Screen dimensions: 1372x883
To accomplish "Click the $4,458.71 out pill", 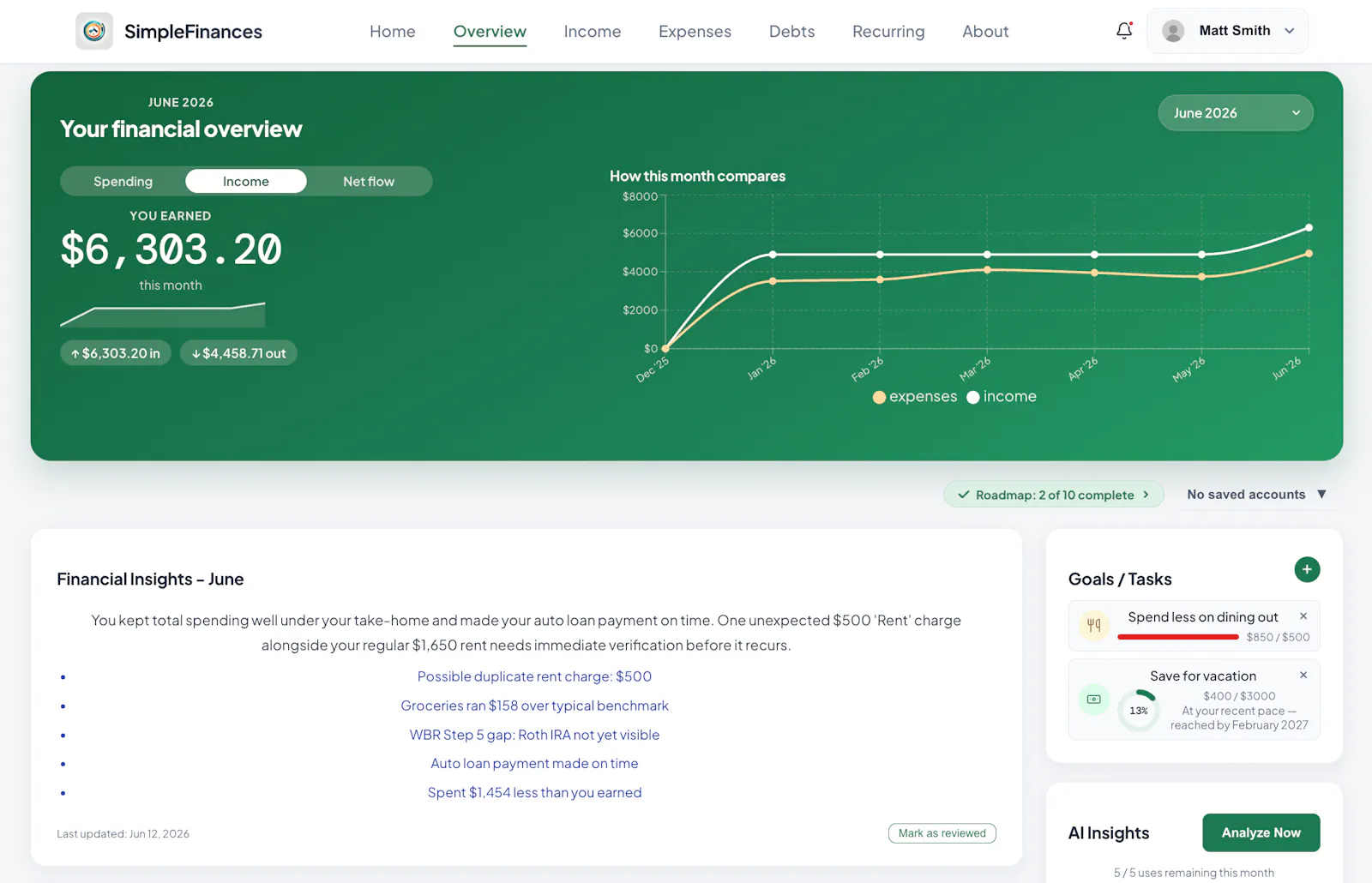I will (x=238, y=353).
